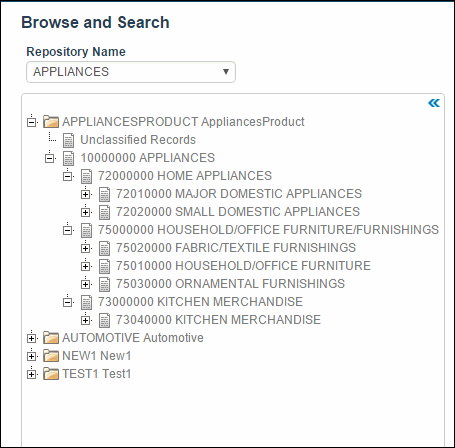This screenshot has height=448, width=455.
Task: Select 75020000 FABRIC/TEXTILE FURNISHINGS label
Action: (236, 248)
